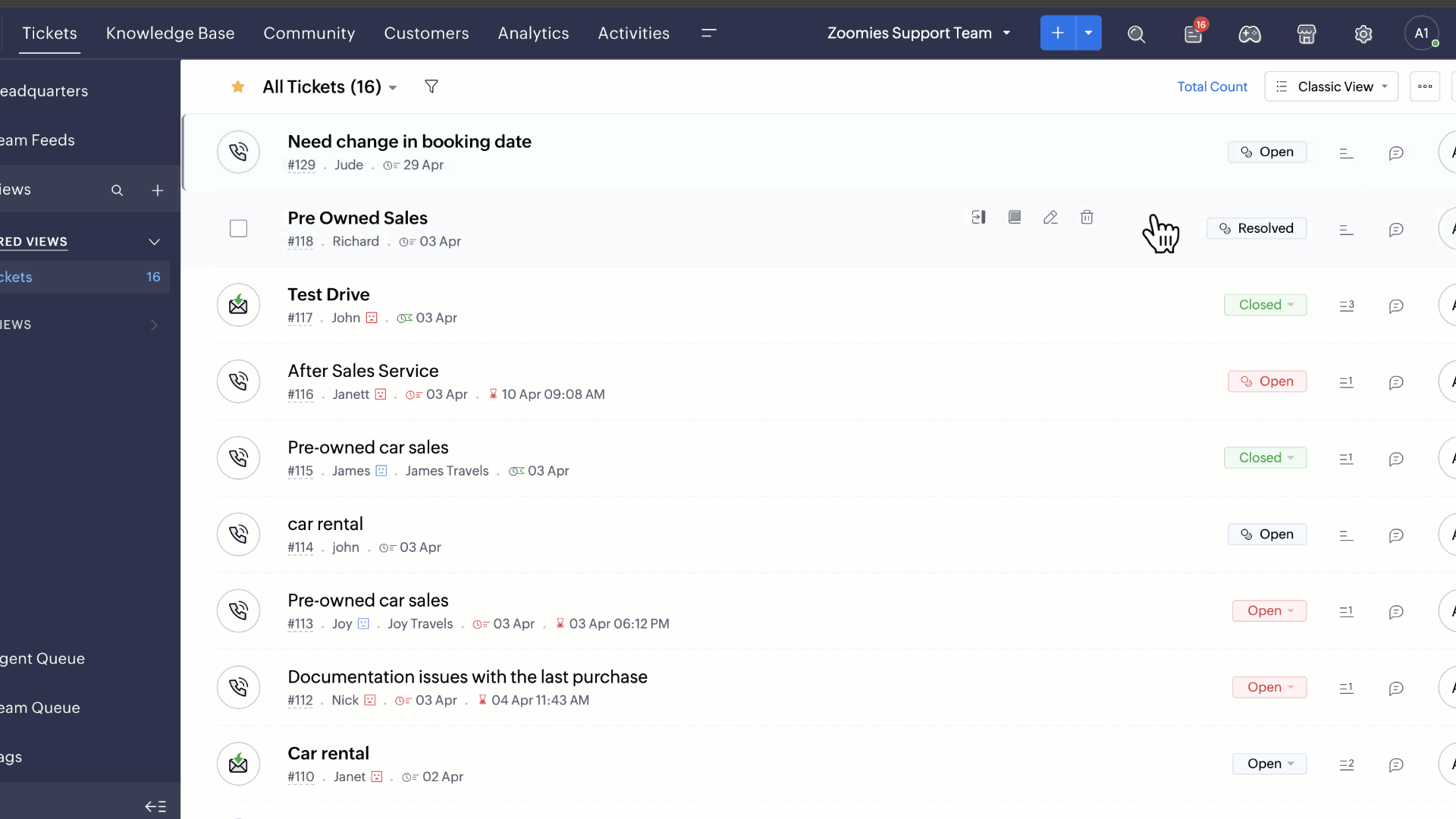This screenshot has width=1456, height=819.
Task: Open the Classic View dropdown
Action: [x=1331, y=86]
